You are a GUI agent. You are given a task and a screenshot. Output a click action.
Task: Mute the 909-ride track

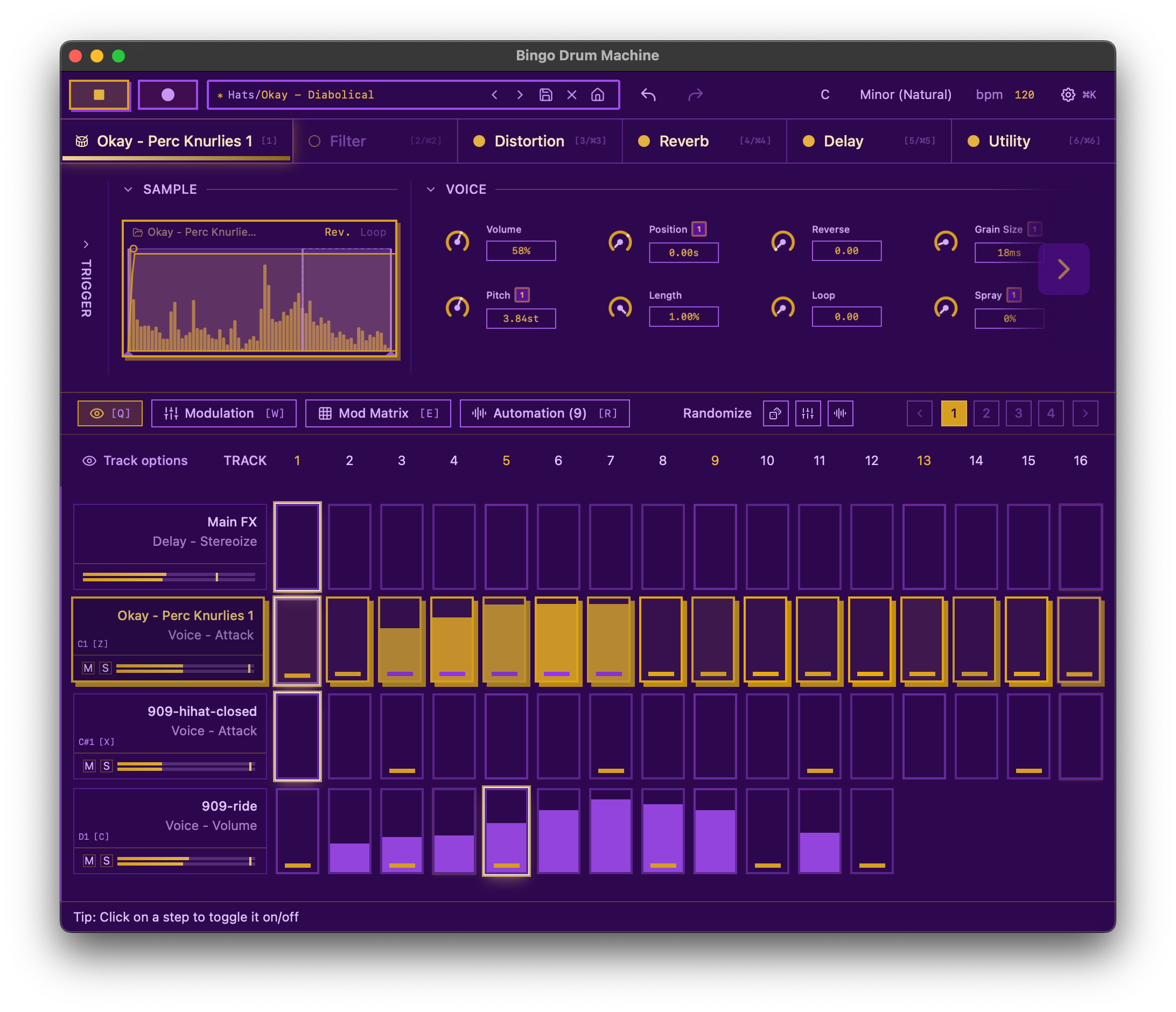pos(88,861)
